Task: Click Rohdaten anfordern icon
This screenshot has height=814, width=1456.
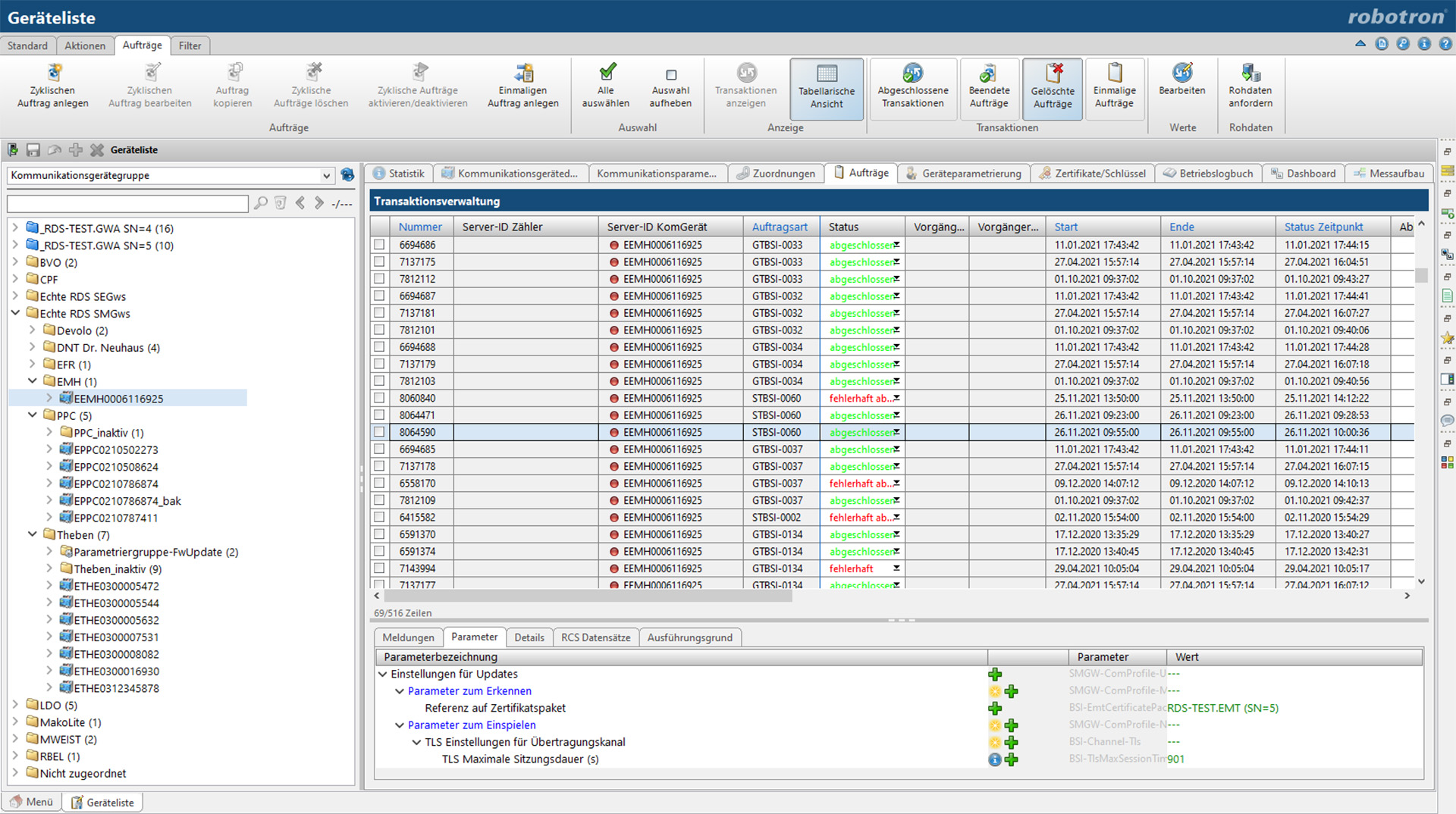Action: (x=1250, y=73)
